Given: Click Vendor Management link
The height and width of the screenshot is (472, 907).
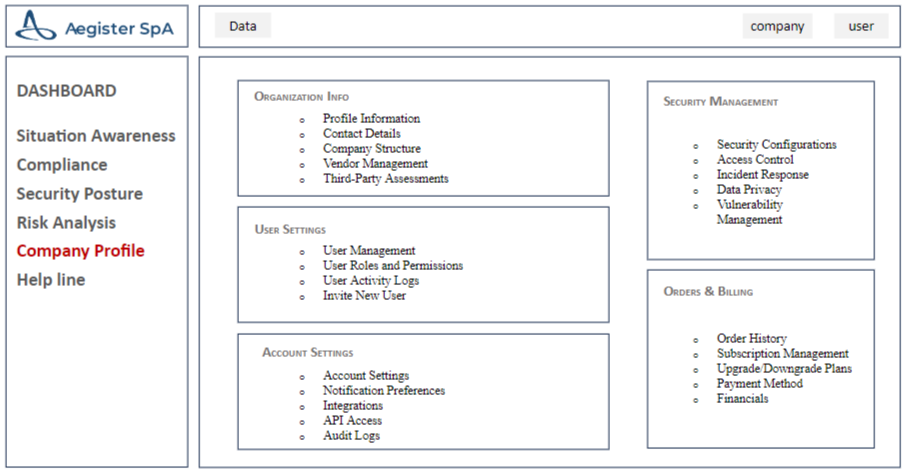Looking at the screenshot, I should pyautogui.click(x=375, y=164).
